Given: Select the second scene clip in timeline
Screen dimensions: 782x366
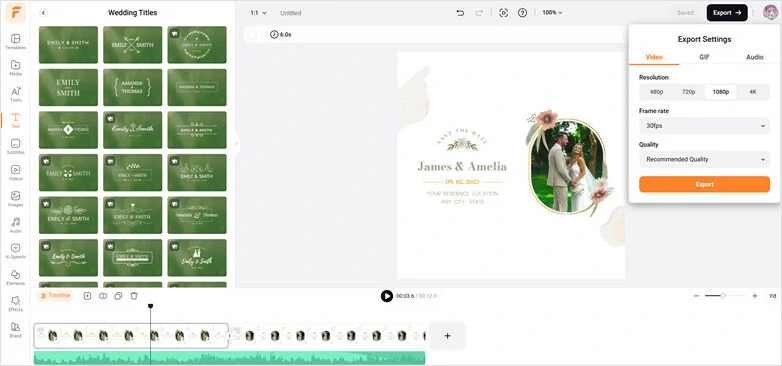Looking at the screenshot, I should [328, 336].
